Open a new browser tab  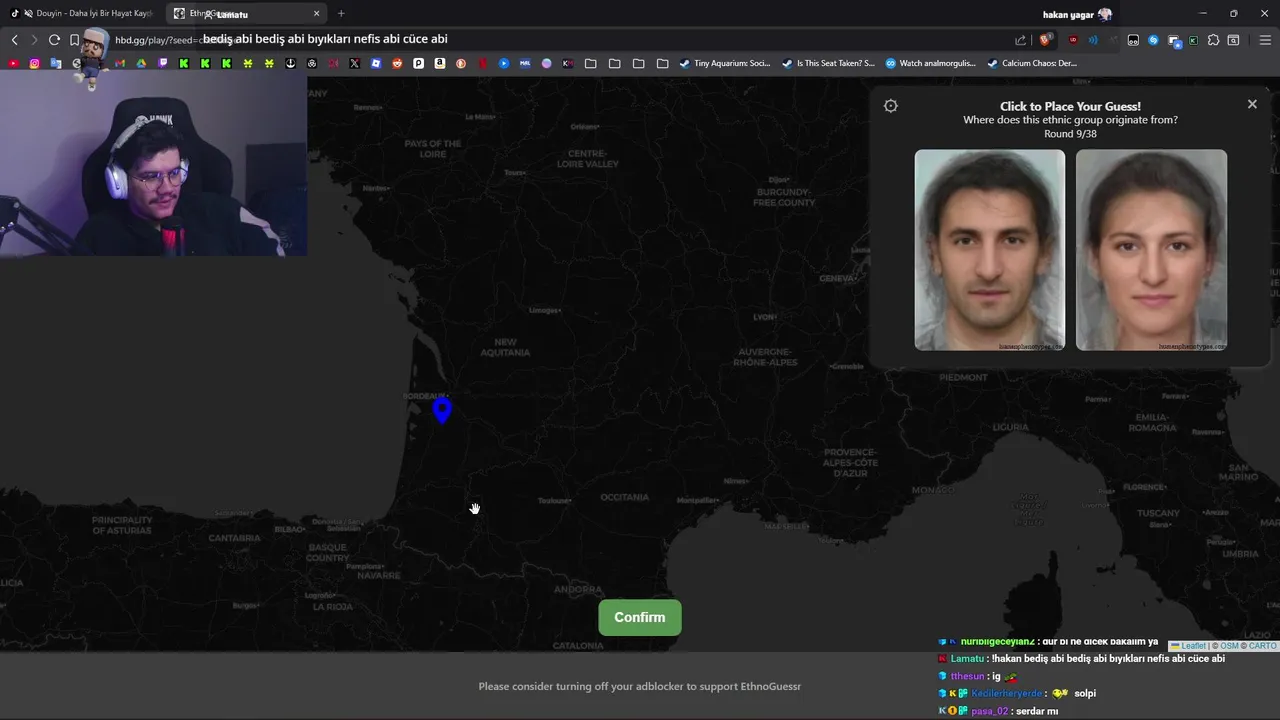(x=341, y=14)
